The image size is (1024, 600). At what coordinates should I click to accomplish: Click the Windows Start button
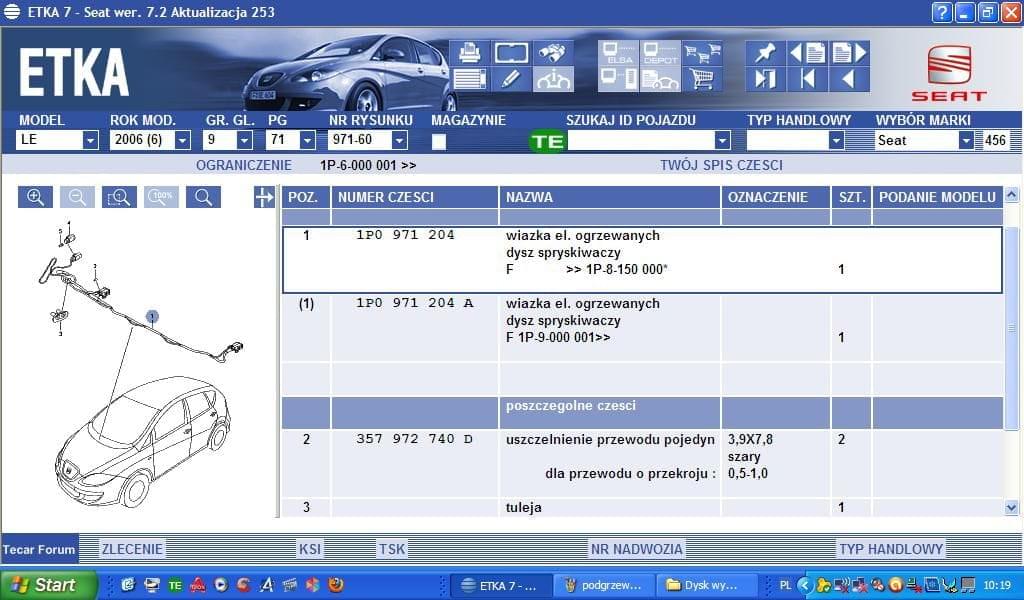[x=49, y=585]
